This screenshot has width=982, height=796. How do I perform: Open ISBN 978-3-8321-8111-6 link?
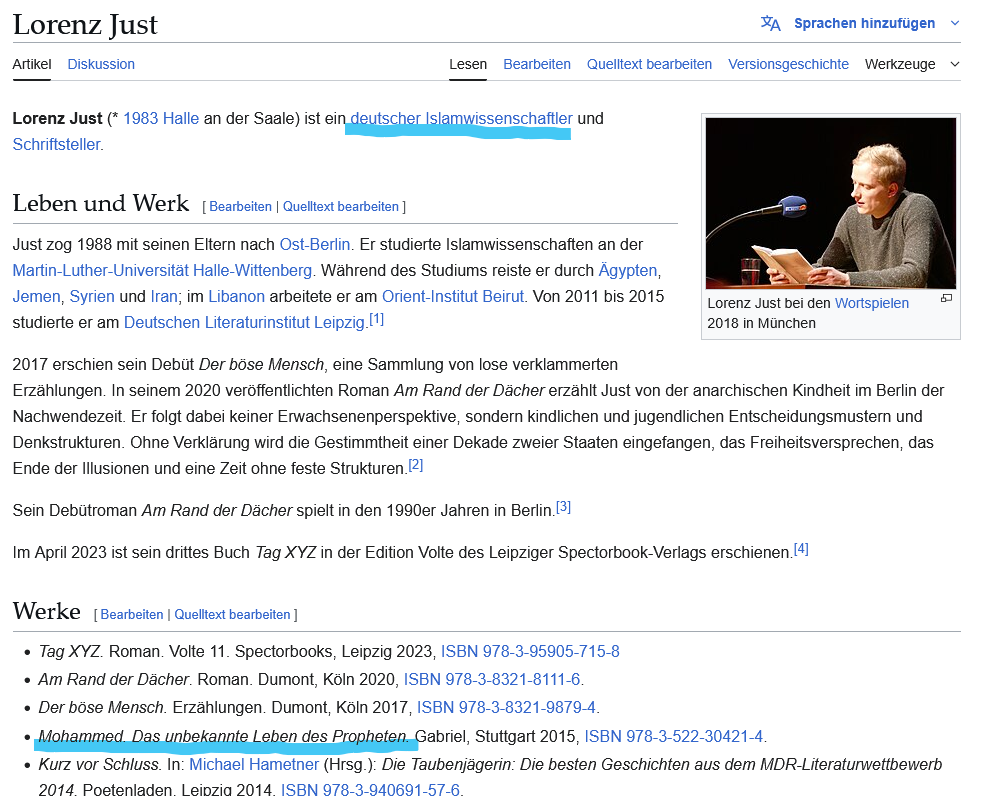[x=492, y=680]
